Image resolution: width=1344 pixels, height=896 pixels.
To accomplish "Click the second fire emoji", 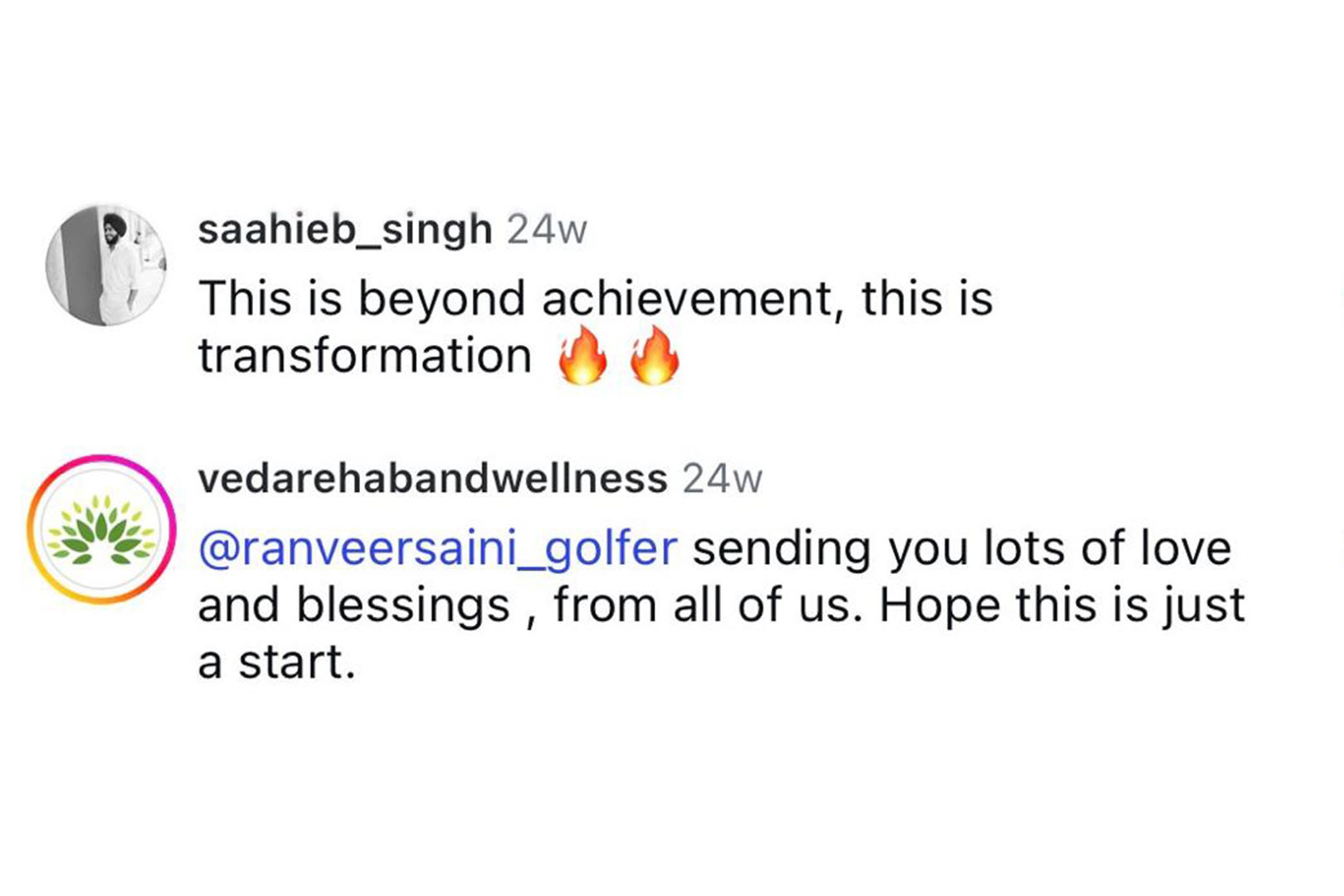I will pos(655,355).
